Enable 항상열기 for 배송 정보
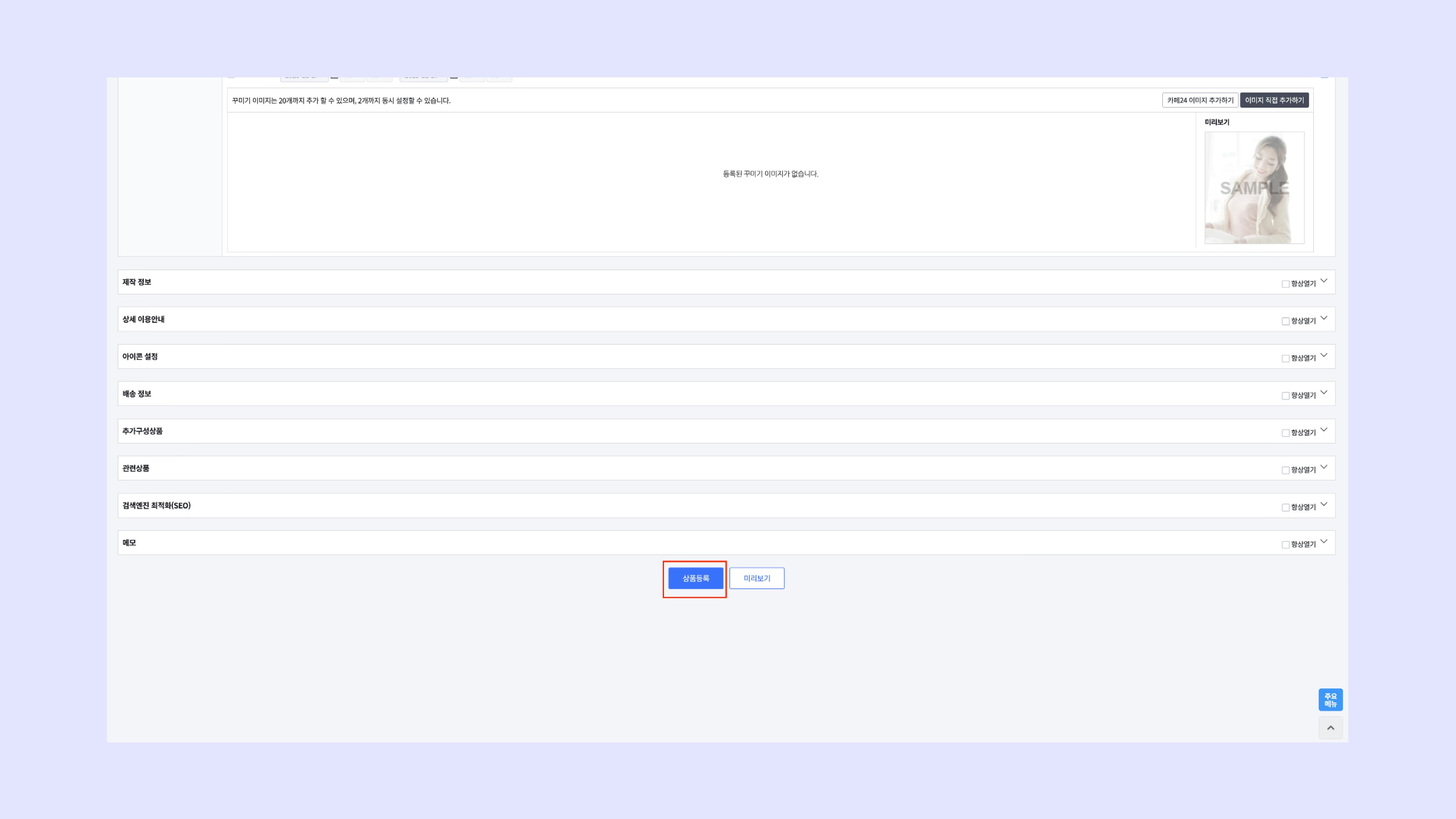This screenshot has height=819, width=1456. [x=1285, y=396]
